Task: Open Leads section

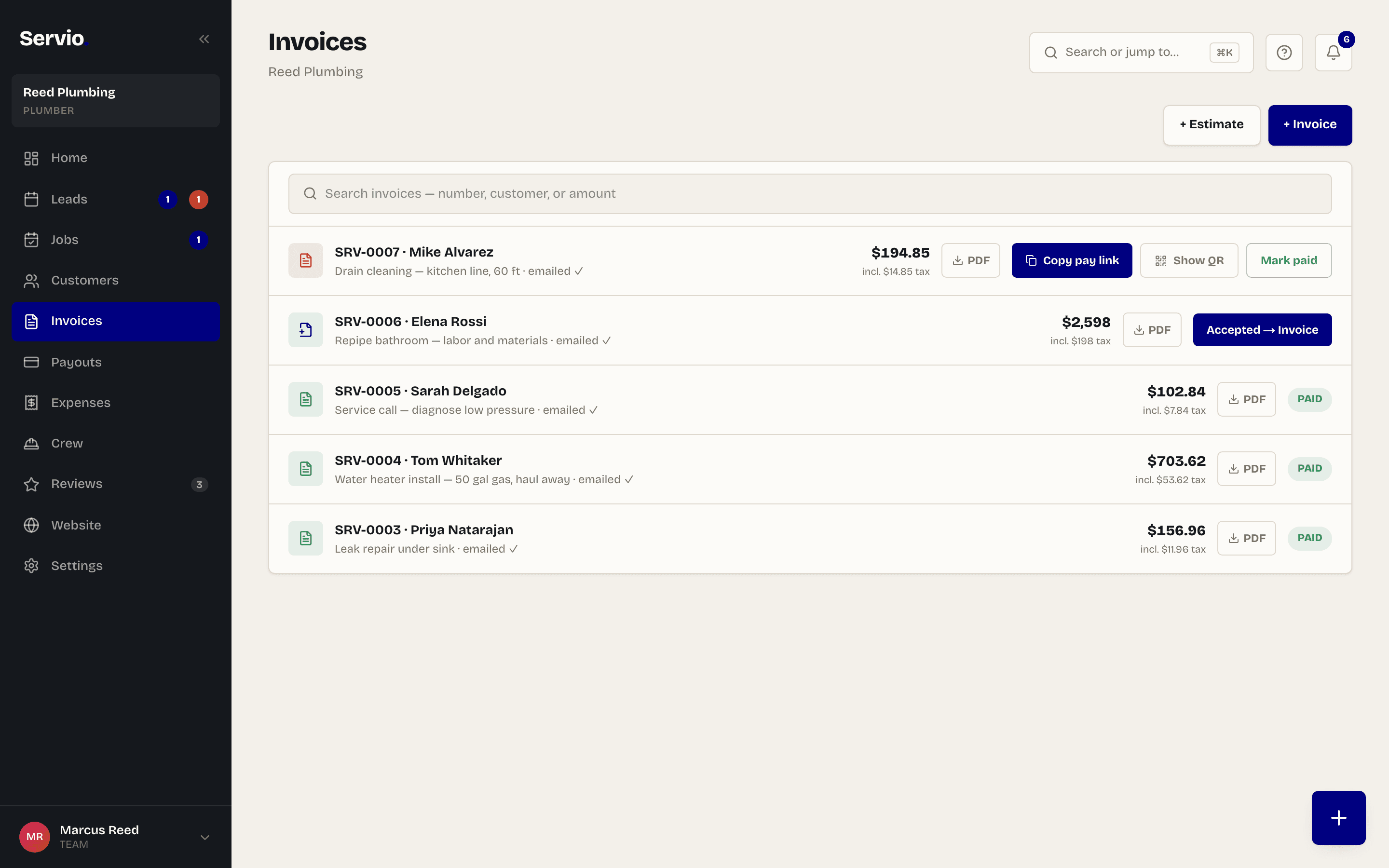Action: pos(115,199)
